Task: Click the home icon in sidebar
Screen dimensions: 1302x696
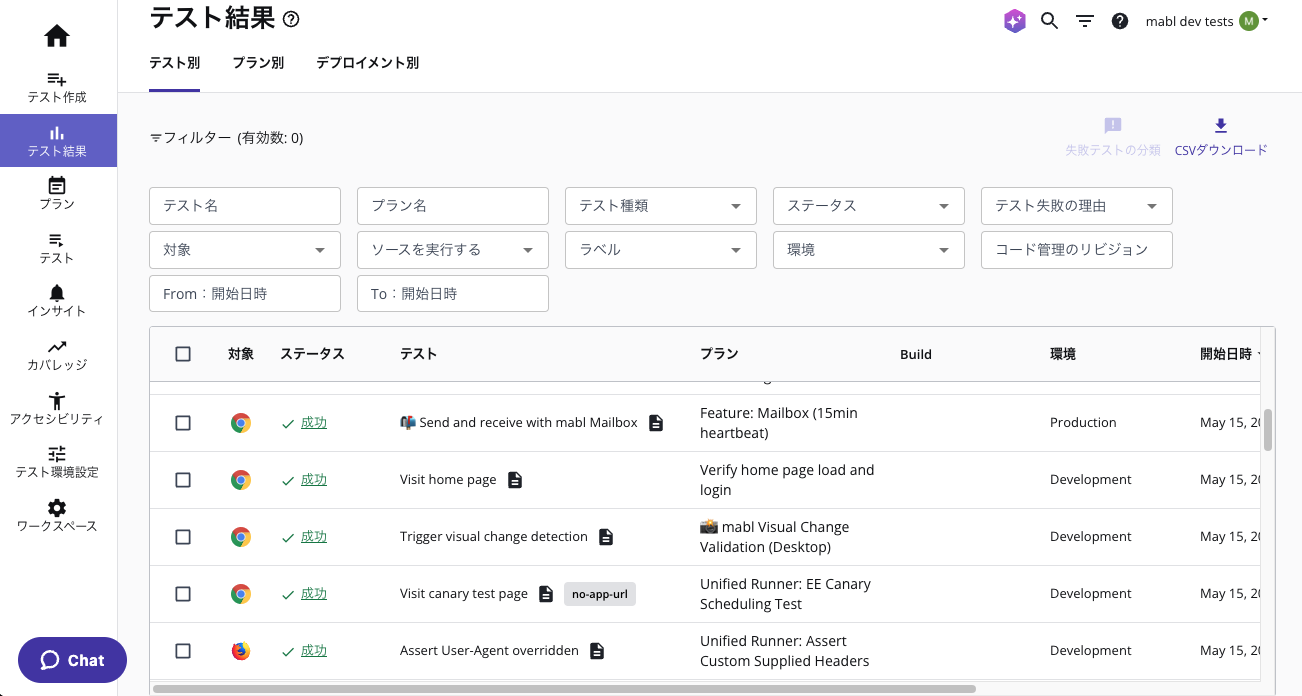Action: tap(57, 37)
